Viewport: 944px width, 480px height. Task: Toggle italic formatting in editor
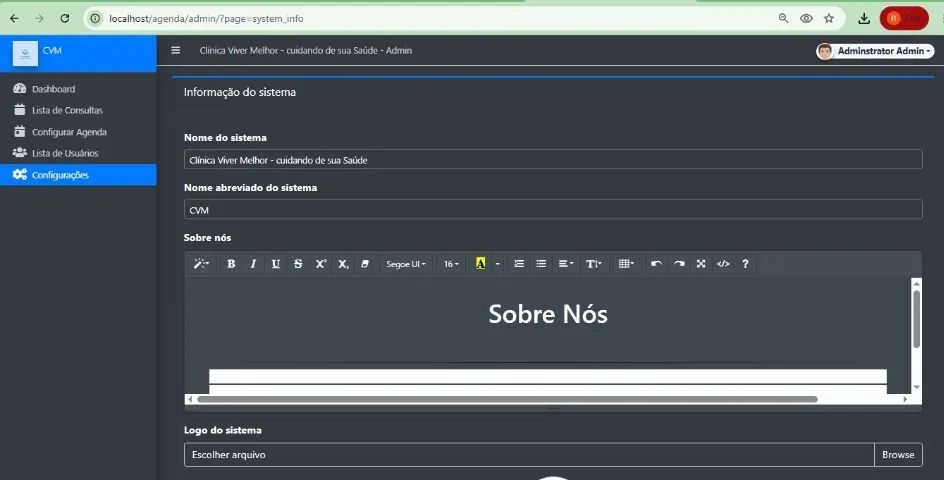tap(253, 264)
